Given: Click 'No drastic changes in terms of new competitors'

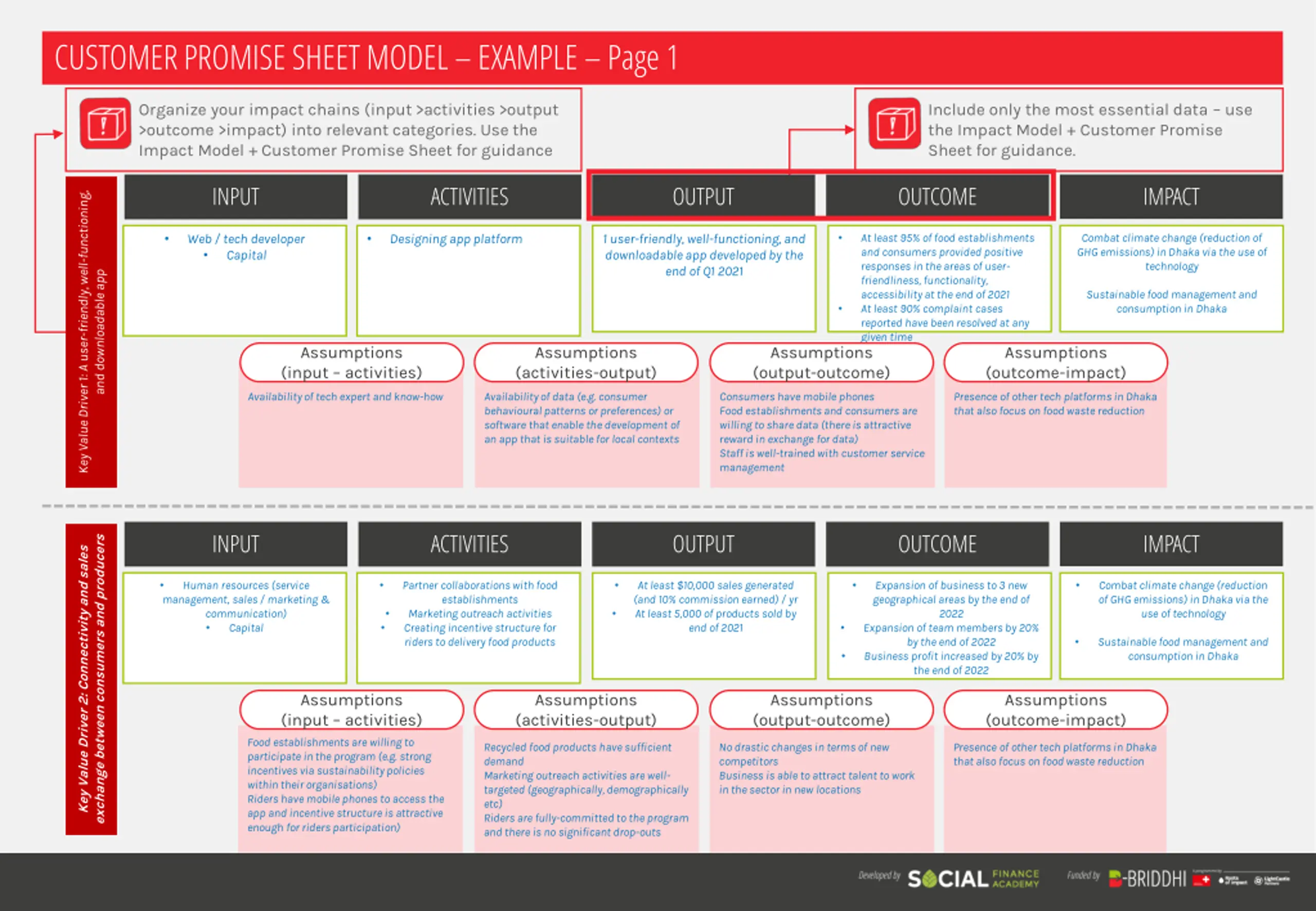Looking at the screenshot, I should (803, 754).
